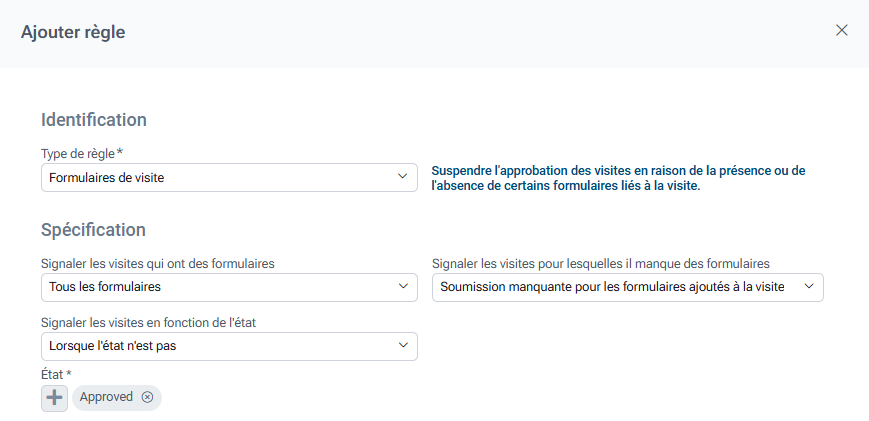Remove the Approved chip with its x icon
The height and width of the screenshot is (421, 869).
148,397
